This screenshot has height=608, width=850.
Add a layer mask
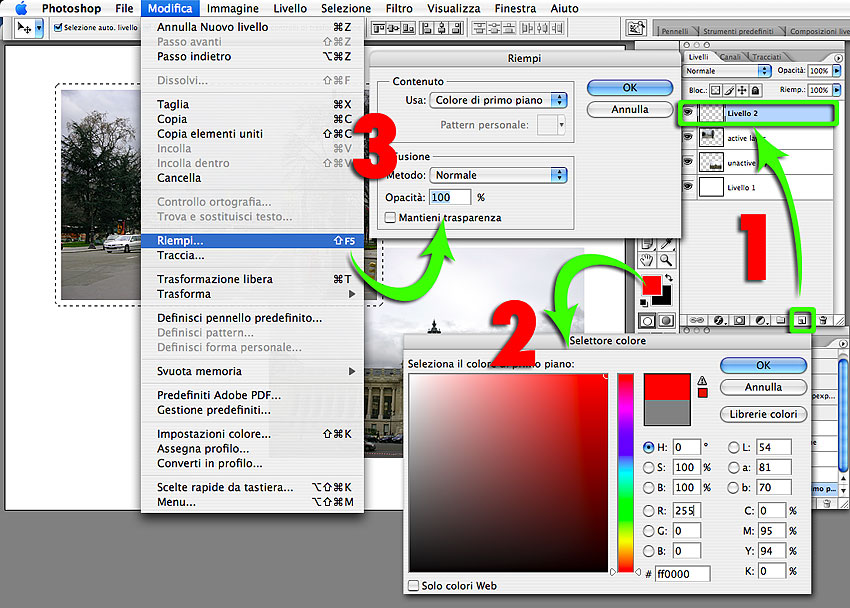click(x=739, y=320)
